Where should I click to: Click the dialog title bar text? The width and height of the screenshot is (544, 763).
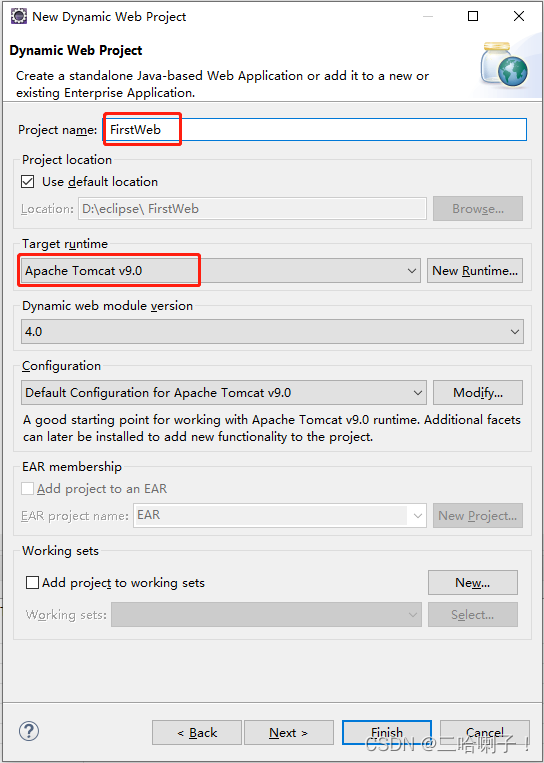109,17
